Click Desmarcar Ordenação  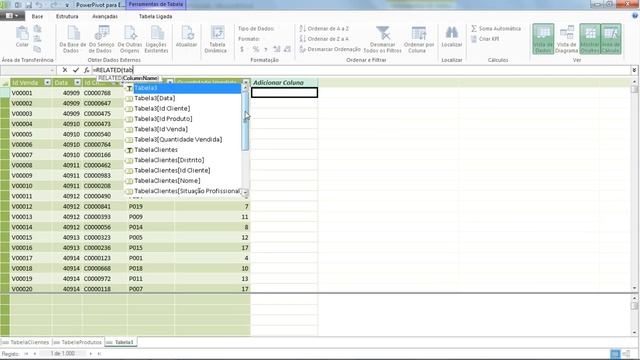330,49
